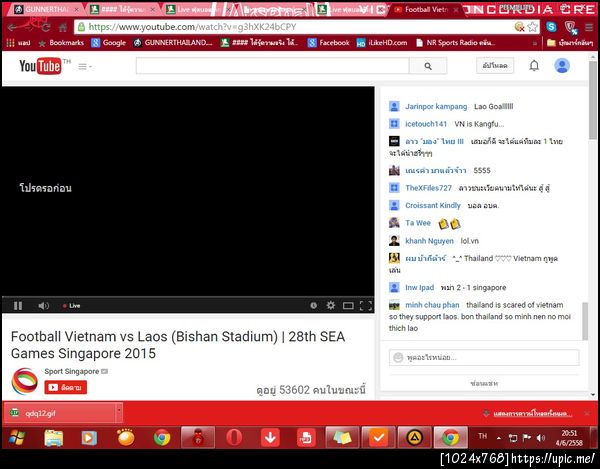The image size is (600, 469).
Task: Switch to GUNNERTHAI browser tab
Action: pyautogui.click(x=46, y=10)
